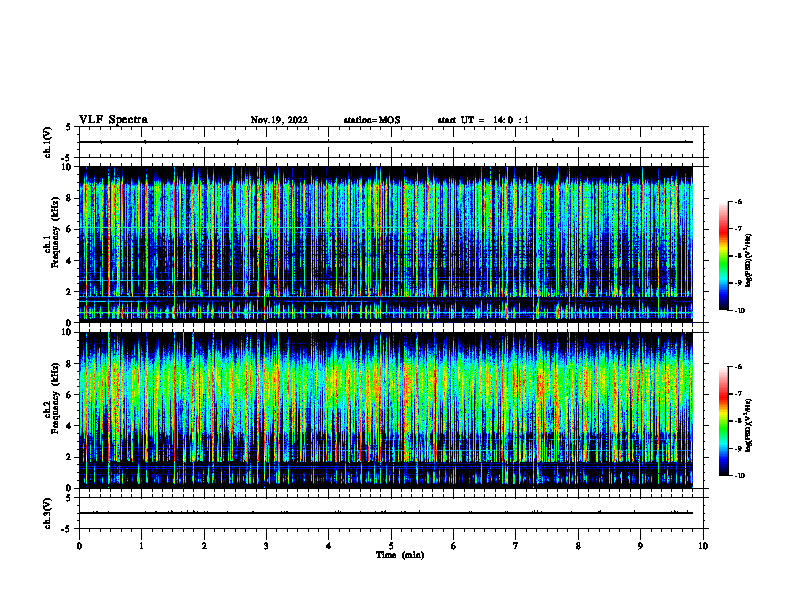
Task: Click the "-6" label on ch.1 color bar
Action: [738, 201]
